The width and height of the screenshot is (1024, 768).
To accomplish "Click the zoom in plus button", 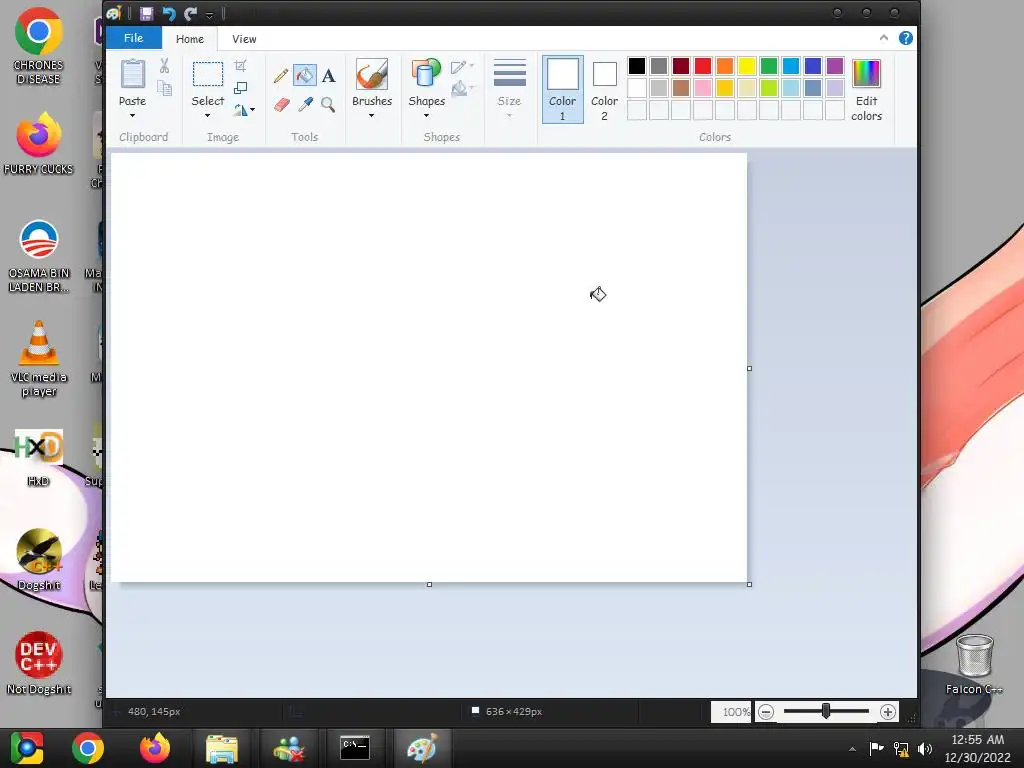I will click(888, 712).
